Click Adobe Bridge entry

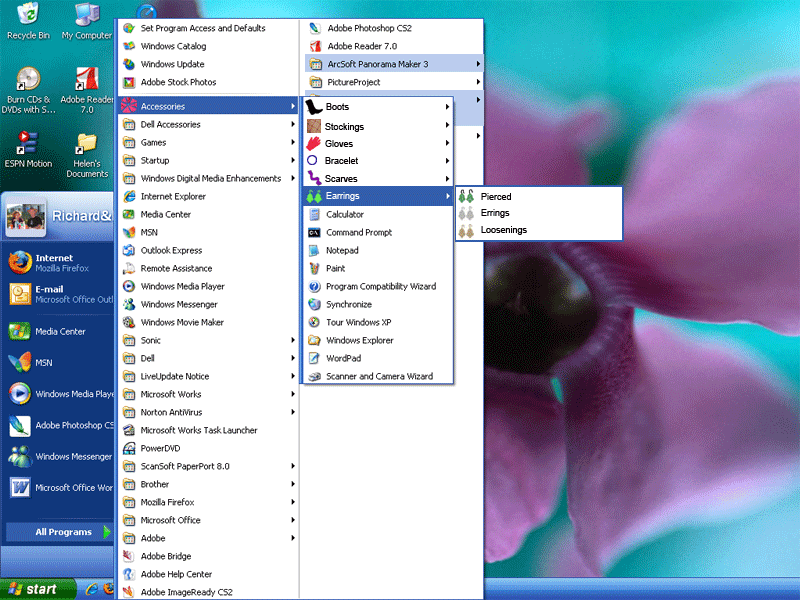(x=208, y=556)
